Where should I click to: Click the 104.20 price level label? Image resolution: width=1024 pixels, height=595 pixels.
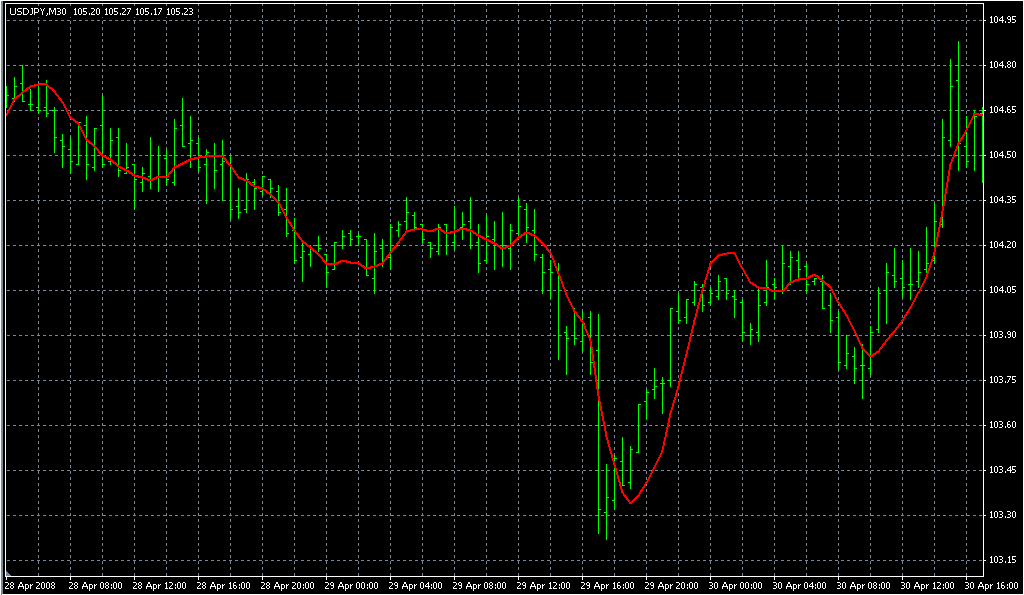point(1002,245)
